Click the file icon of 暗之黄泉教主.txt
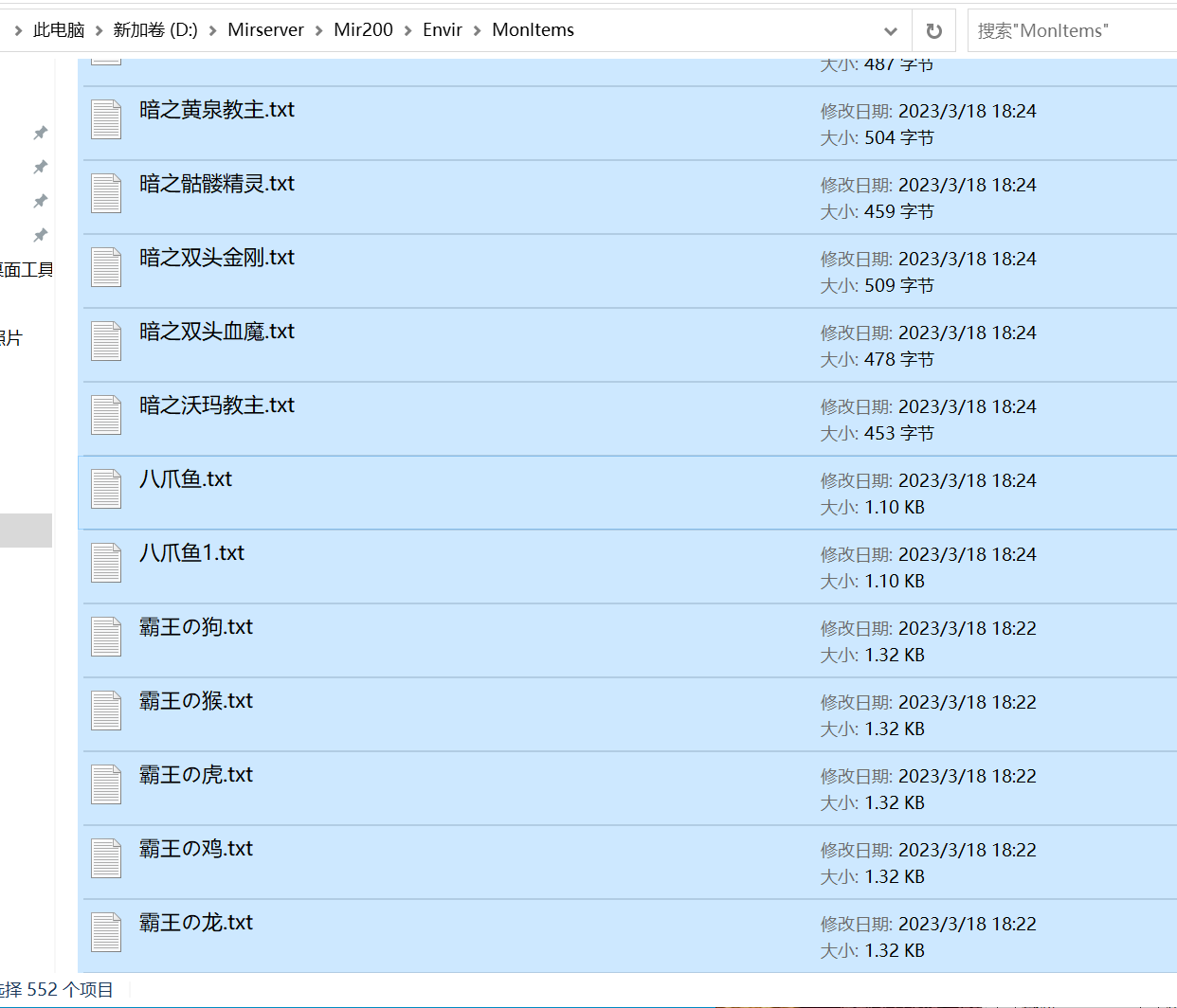This screenshot has width=1177, height=1008. point(106,119)
